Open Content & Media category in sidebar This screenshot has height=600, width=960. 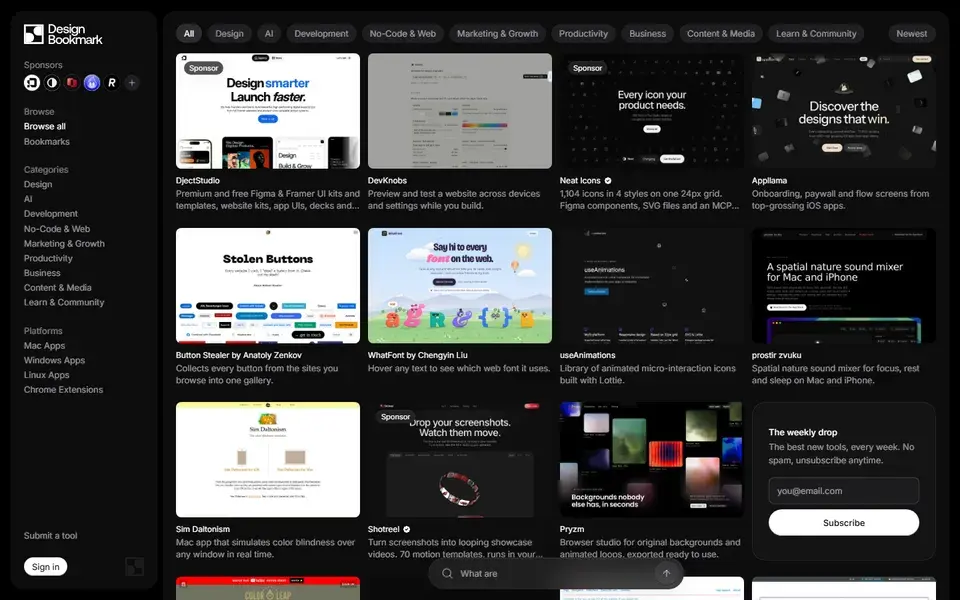(x=58, y=288)
